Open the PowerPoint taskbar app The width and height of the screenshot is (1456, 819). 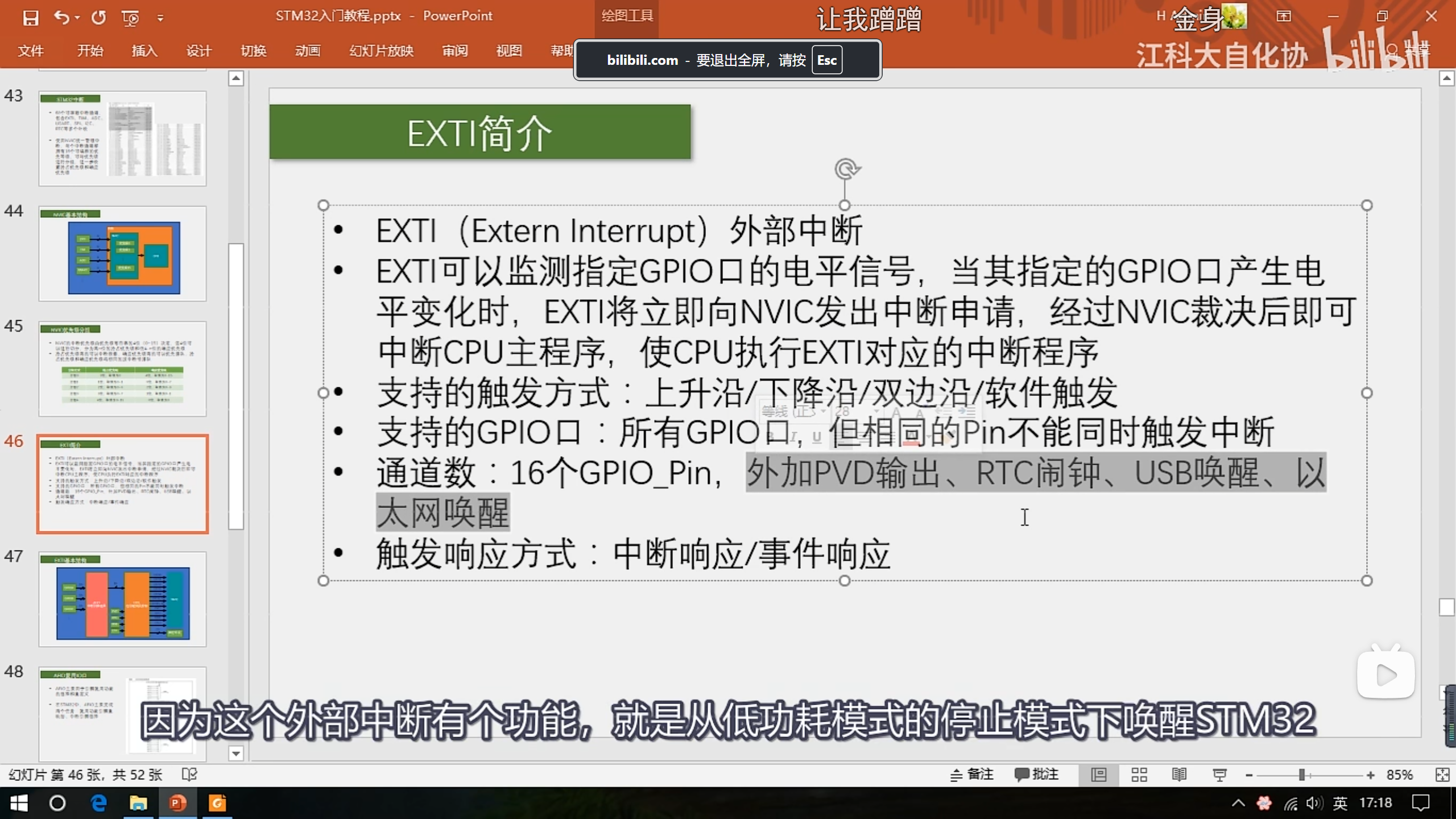tap(177, 803)
